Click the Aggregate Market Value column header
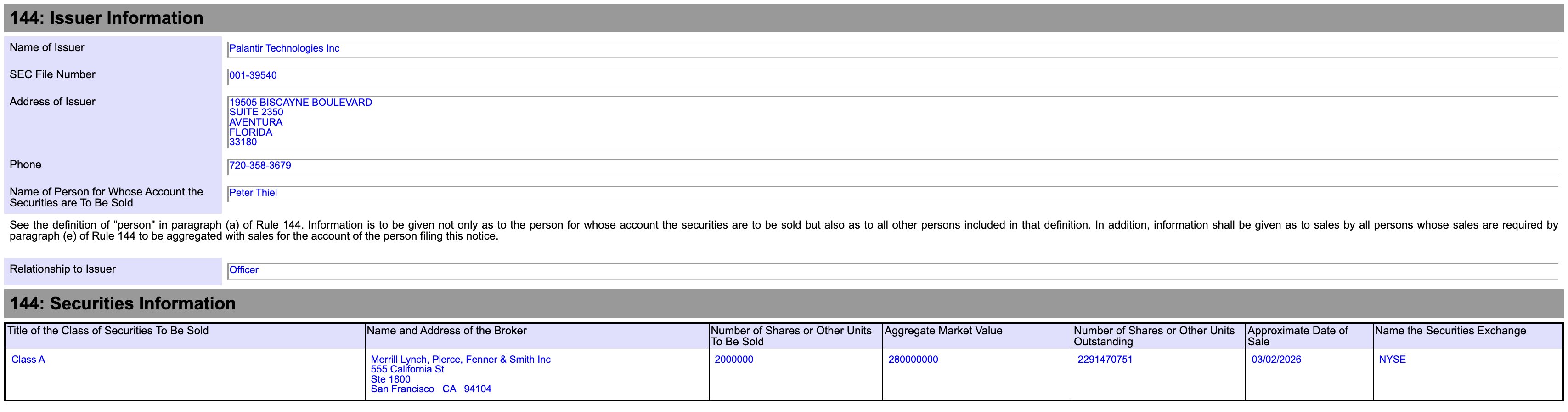The width and height of the screenshot is (1568, 412). tap(943, 331)
